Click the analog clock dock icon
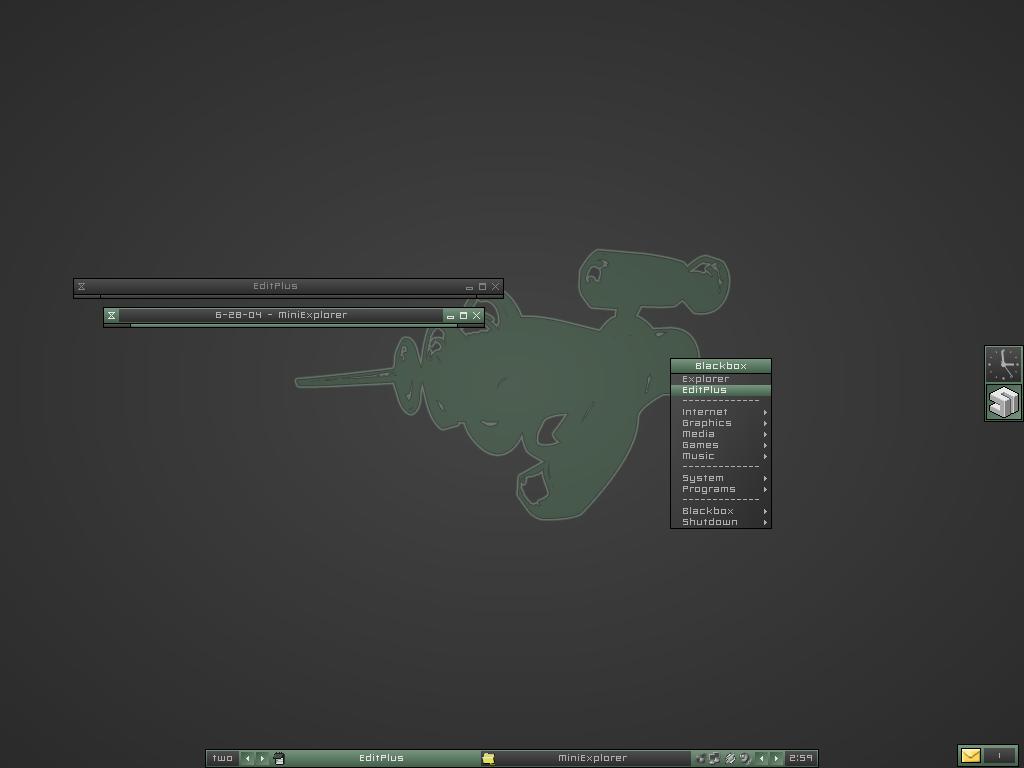The image size is (1024, 768). coord(1004,364)
